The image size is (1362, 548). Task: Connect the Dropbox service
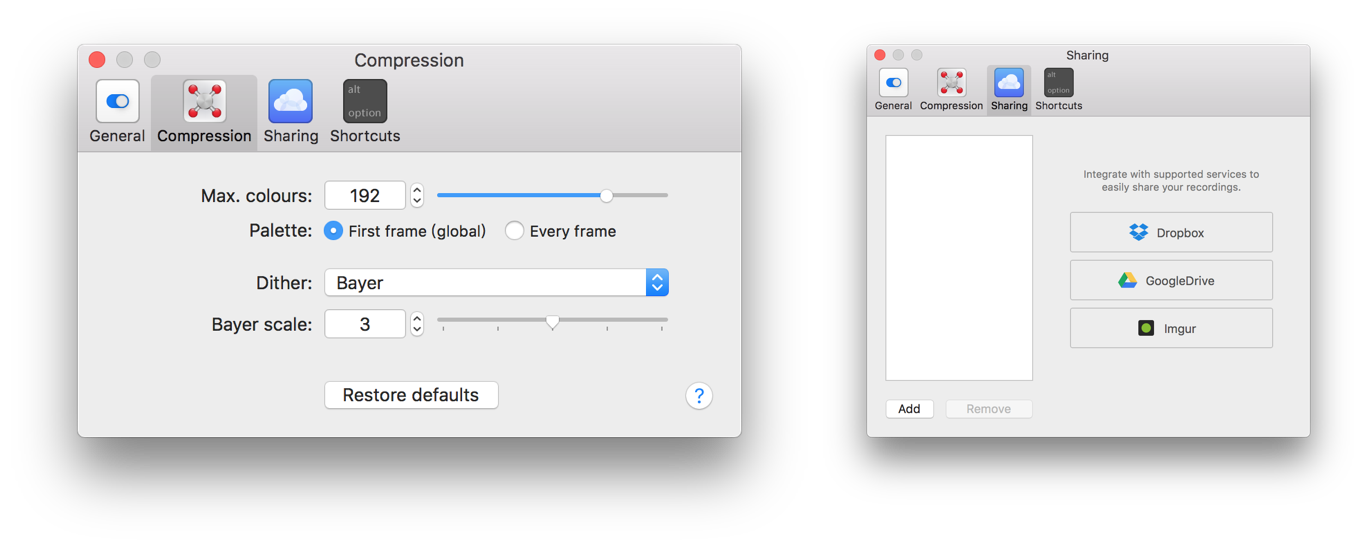[x=1171, y=232]
